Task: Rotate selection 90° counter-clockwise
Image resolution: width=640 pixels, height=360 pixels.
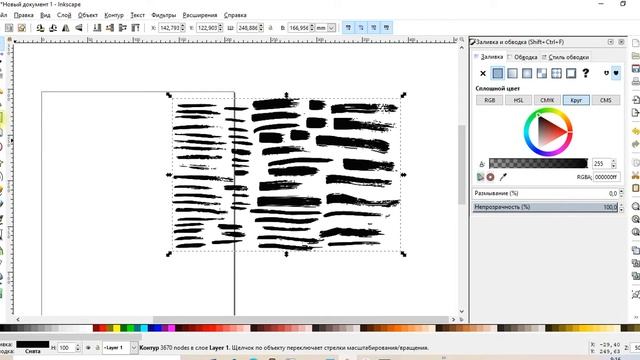Action: [x=40, y=28]
